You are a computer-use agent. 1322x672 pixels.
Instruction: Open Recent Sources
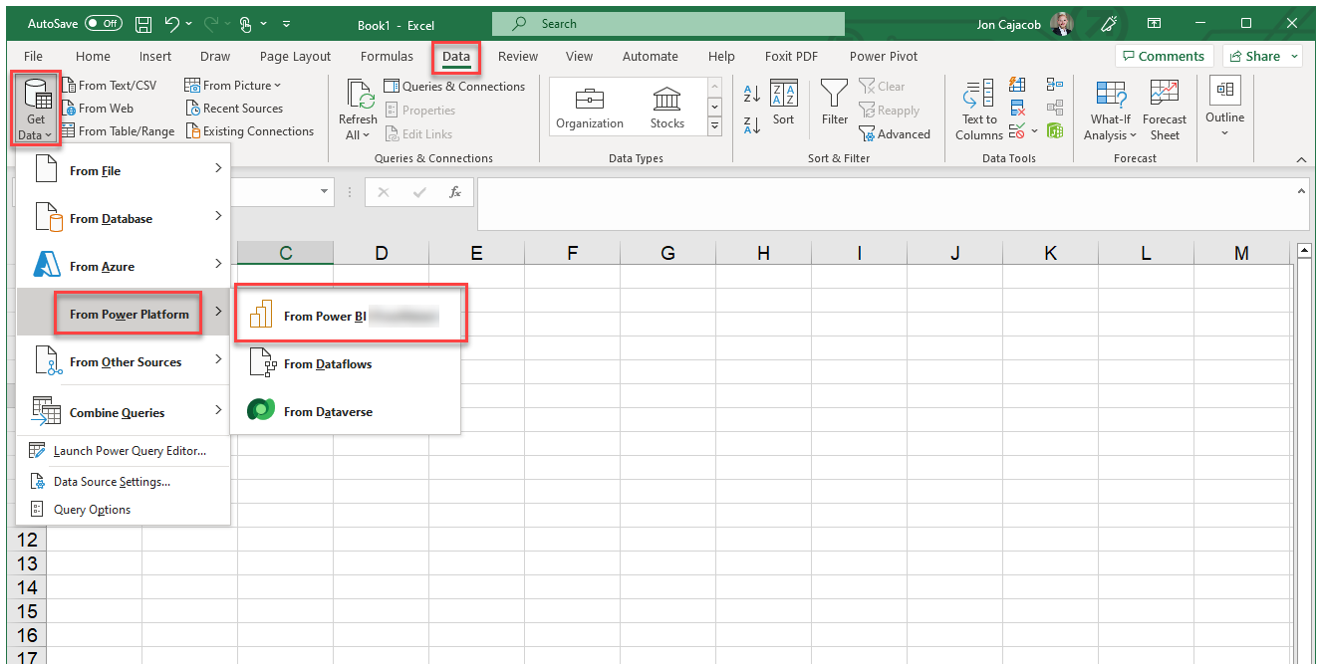(x=234, y=108)
